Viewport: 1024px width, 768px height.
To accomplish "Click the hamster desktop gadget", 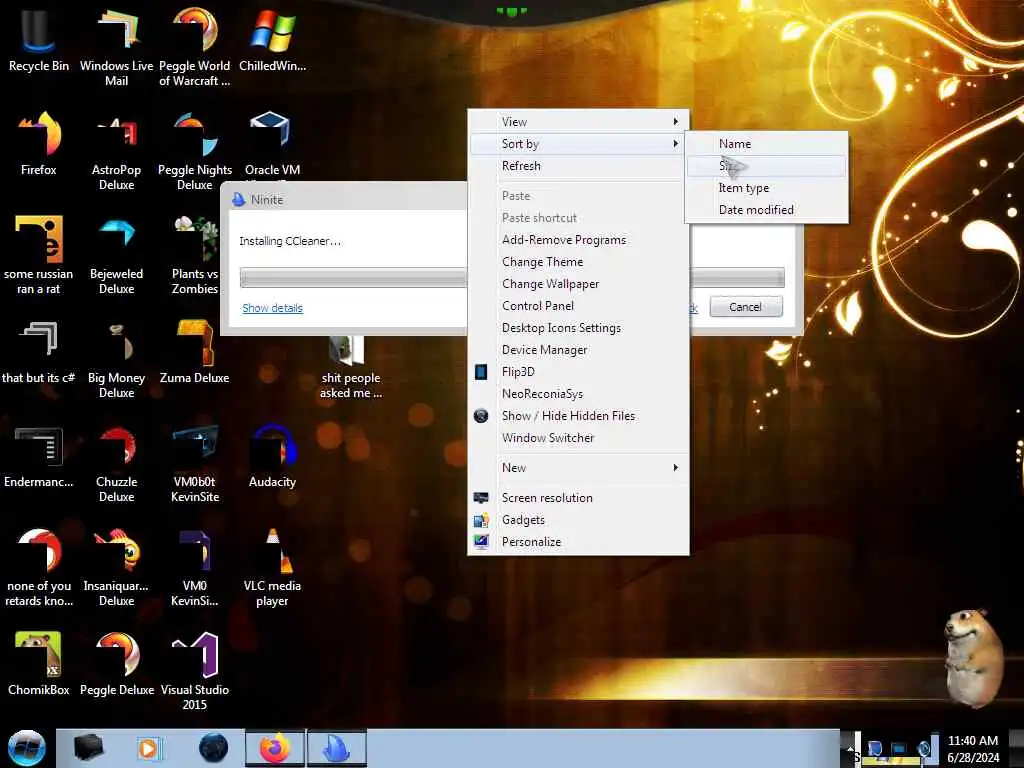I will [x=973, y=657].
